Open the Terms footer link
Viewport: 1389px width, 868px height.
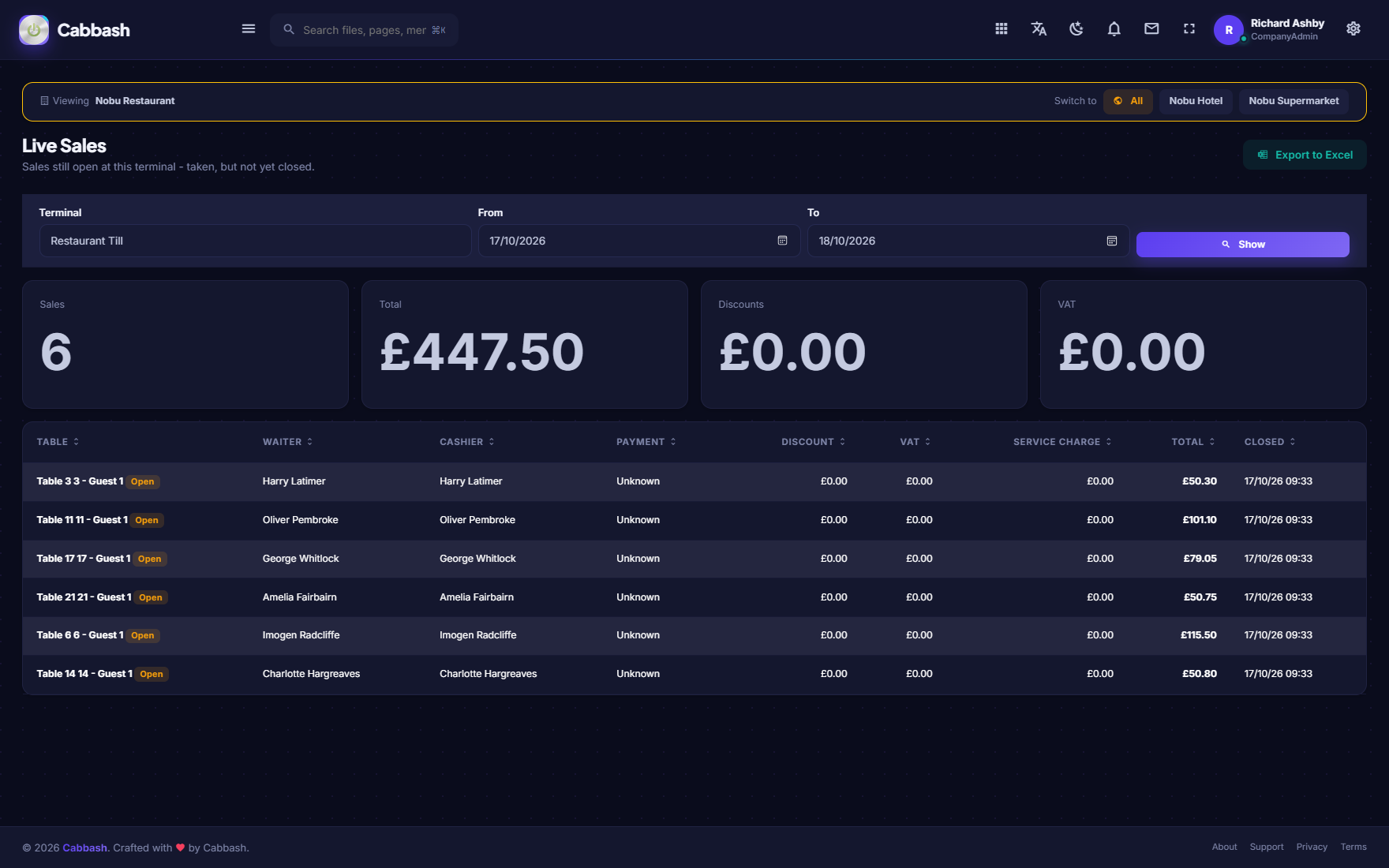point(1353,847)
